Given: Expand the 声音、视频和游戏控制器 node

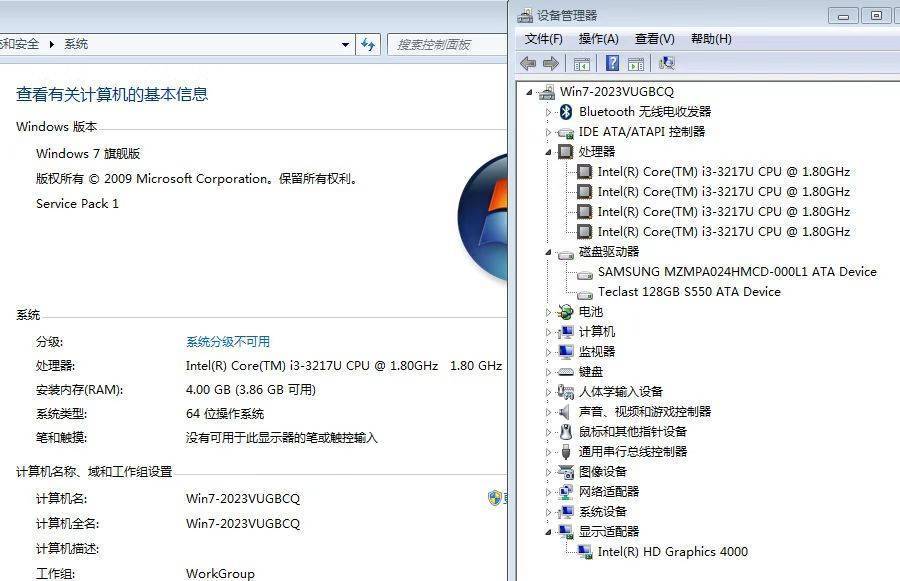Looking at the screenshot, I should click(x=548, y=412).
